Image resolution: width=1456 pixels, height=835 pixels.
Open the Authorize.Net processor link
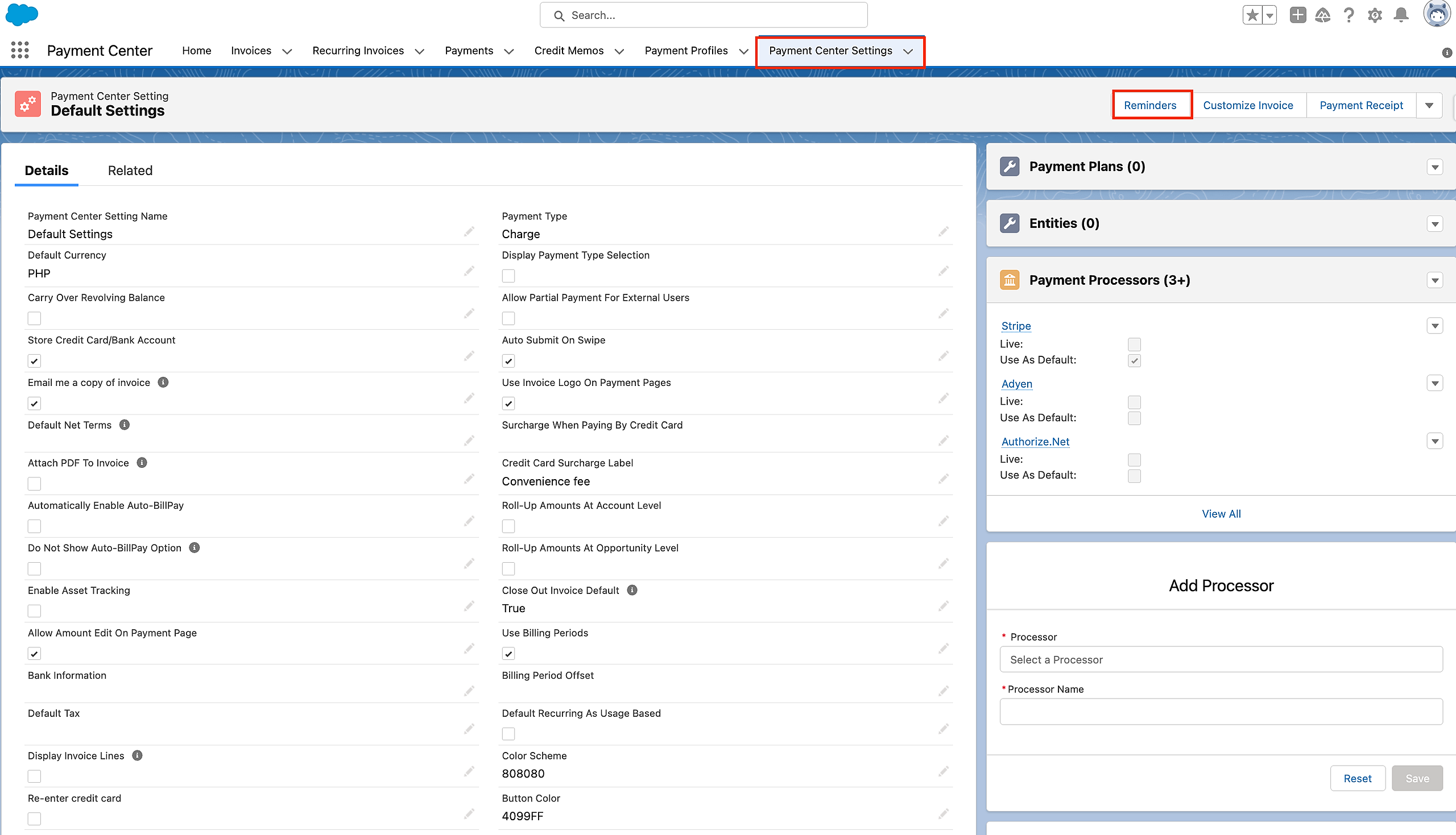pos(1035,442)
